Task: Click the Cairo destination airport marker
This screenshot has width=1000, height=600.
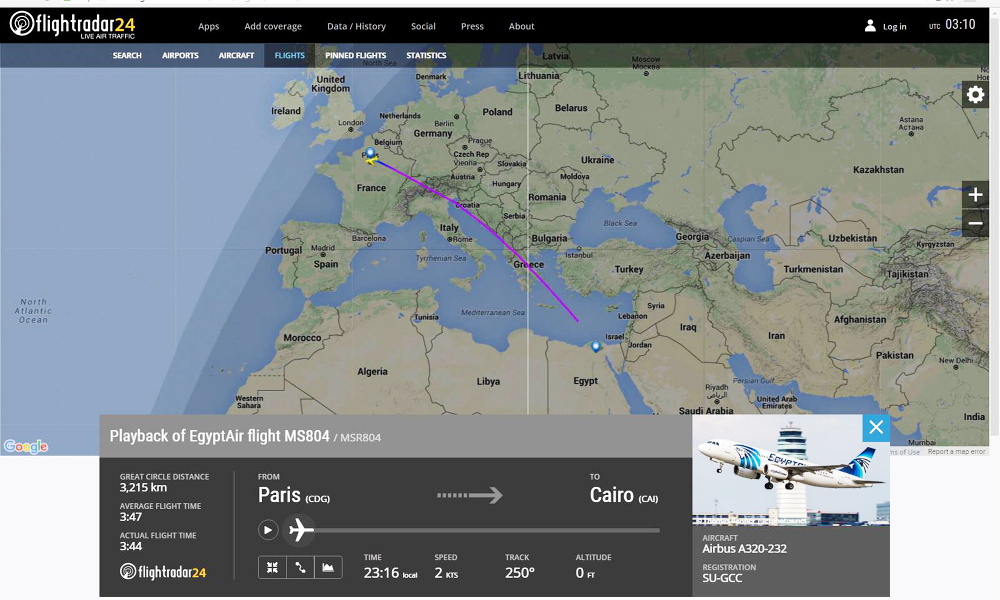Action: [596, 346]
